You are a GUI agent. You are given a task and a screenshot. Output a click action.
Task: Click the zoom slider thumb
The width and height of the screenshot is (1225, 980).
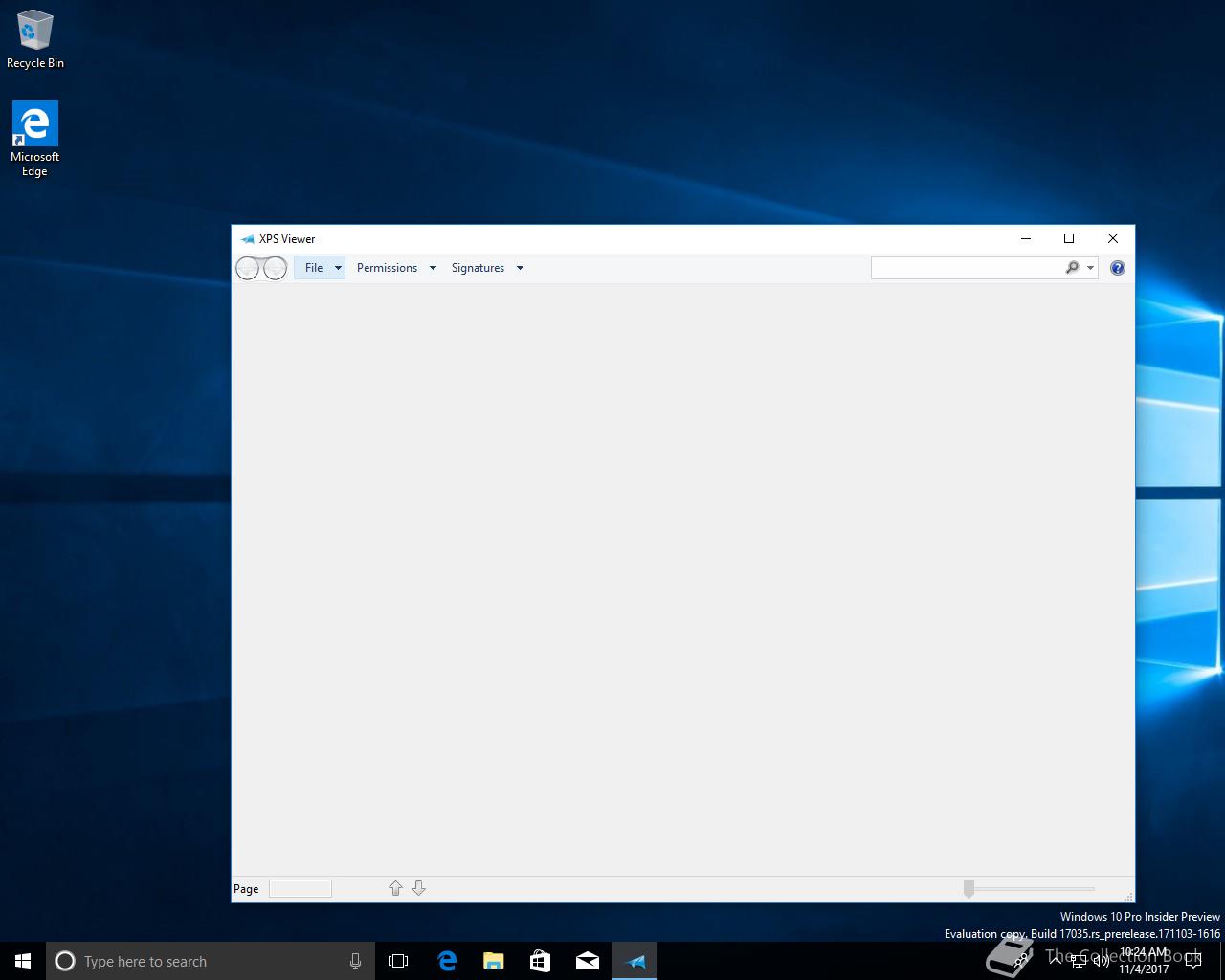969,889
